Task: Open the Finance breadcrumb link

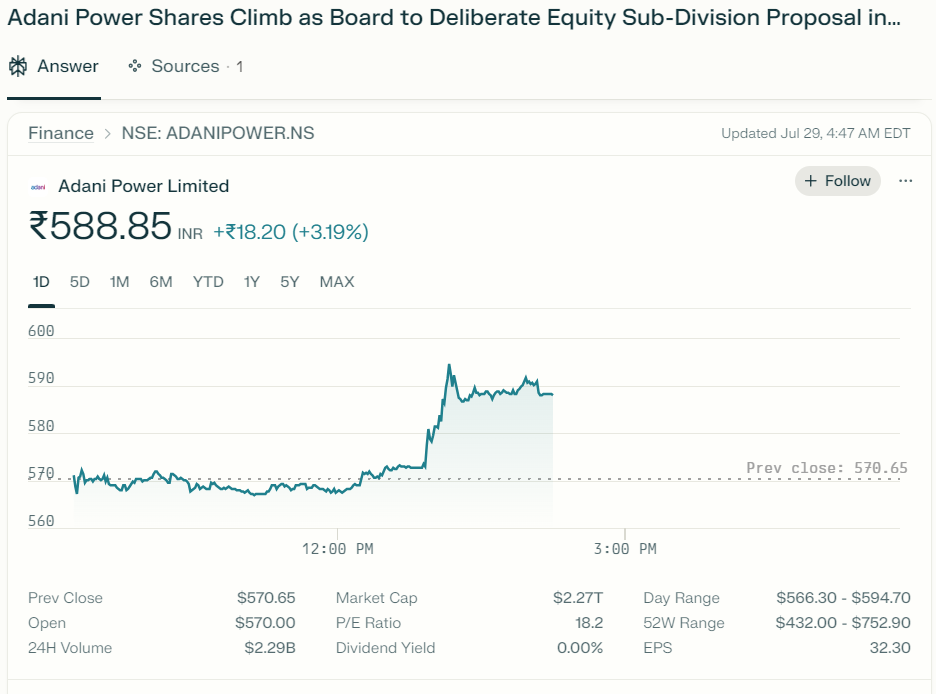Action: pos(61,134)
